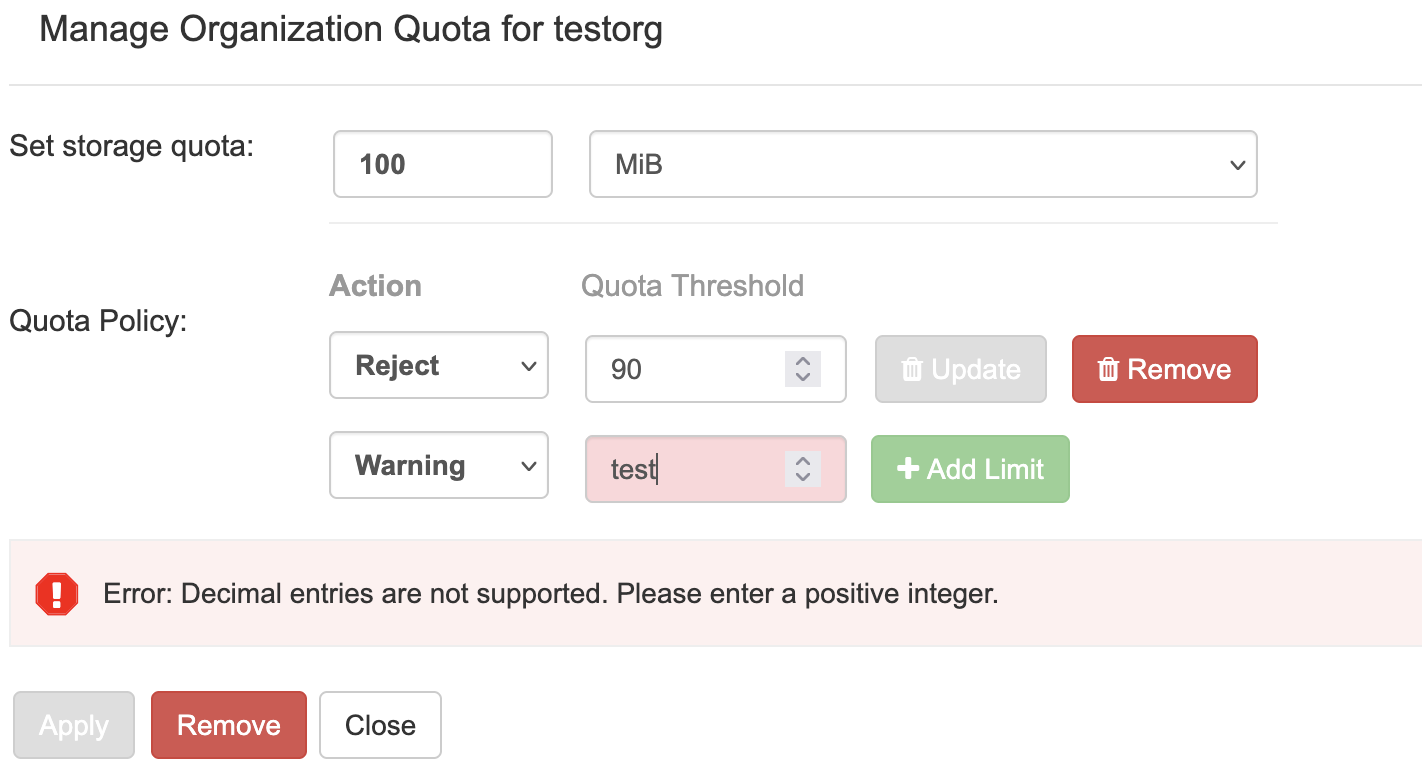Image resolution: width=1422 pixels, height=760 pixels.
Task: Open the MiB storage unit dropdown
Action: click(922, 164)
